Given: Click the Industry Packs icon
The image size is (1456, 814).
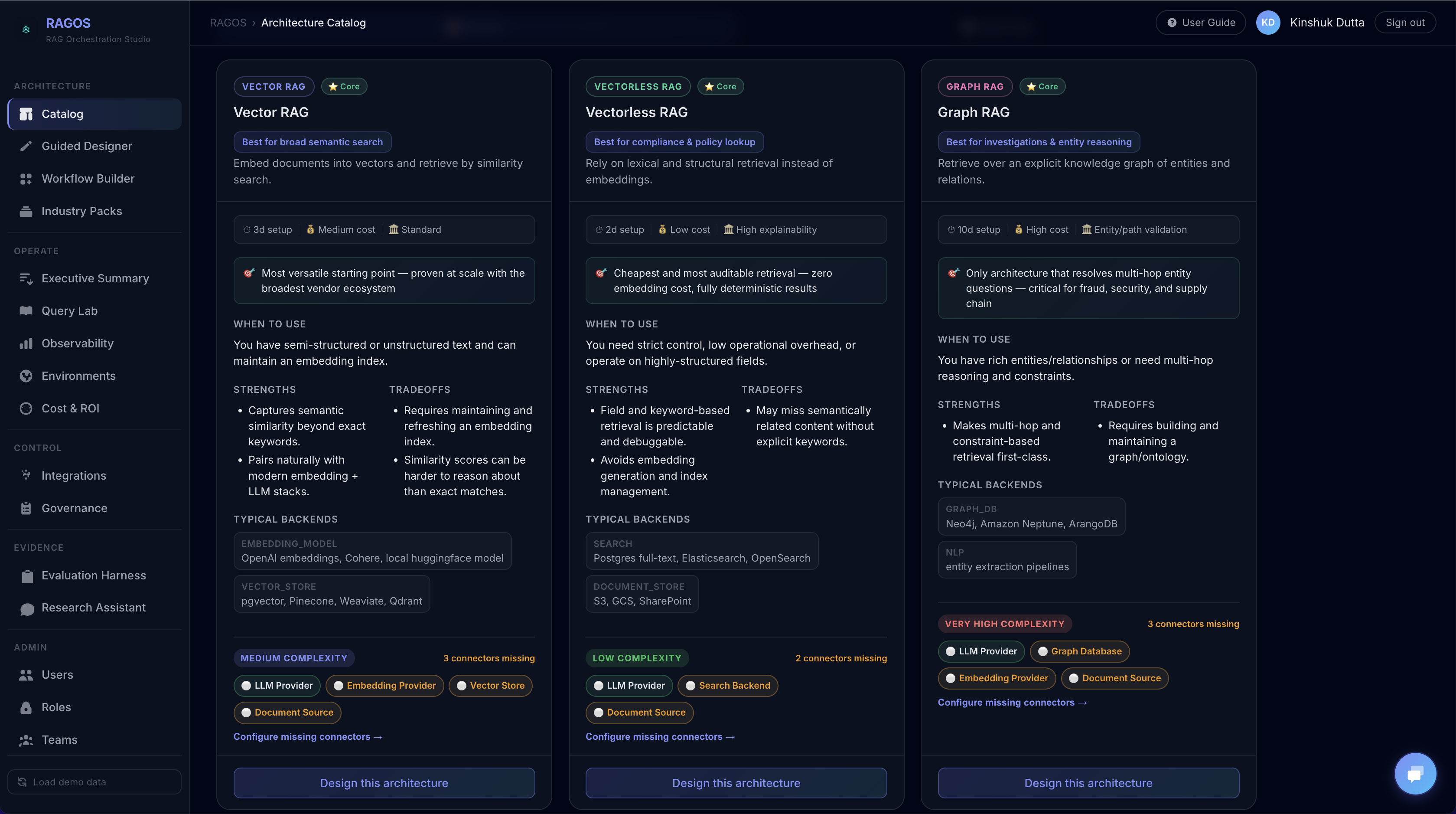Looking at the screenshot, I should pos(26,211).
